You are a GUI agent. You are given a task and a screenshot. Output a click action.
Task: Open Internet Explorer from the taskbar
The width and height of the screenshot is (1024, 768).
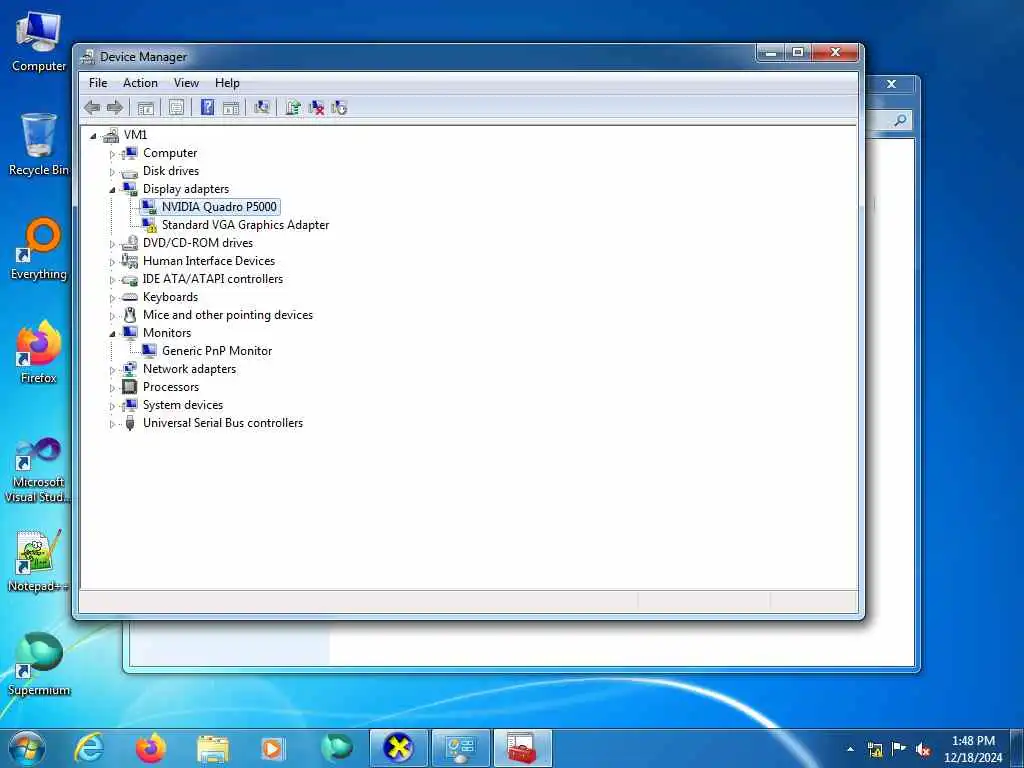click(89, 748)
